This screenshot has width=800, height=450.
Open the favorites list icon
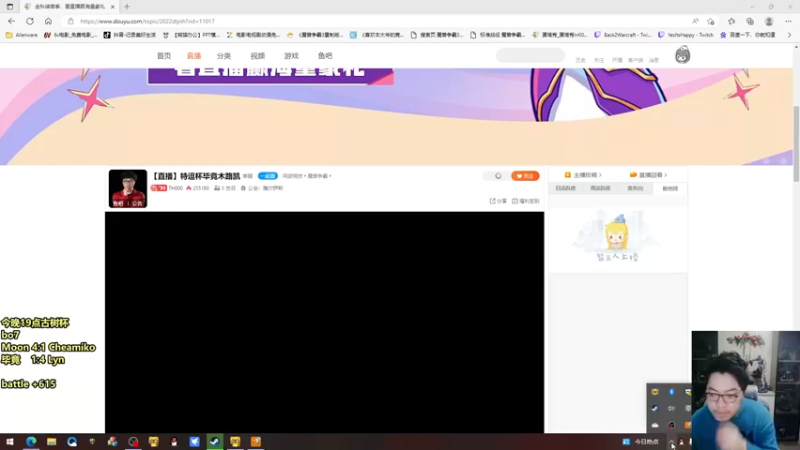732,21
